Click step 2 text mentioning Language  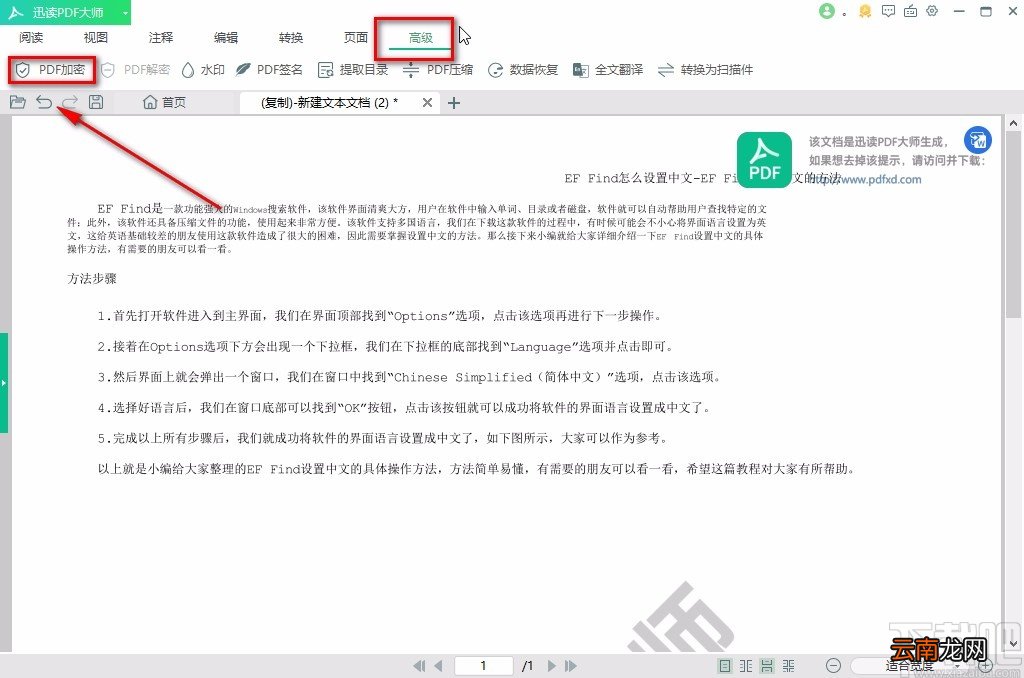click(x=385, y=347)
